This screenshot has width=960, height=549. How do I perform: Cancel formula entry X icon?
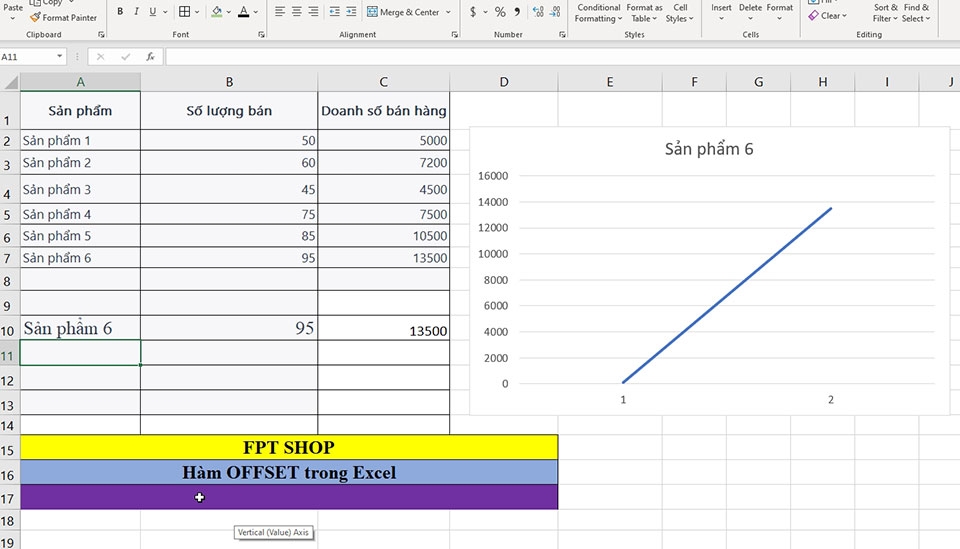(100, 56)
